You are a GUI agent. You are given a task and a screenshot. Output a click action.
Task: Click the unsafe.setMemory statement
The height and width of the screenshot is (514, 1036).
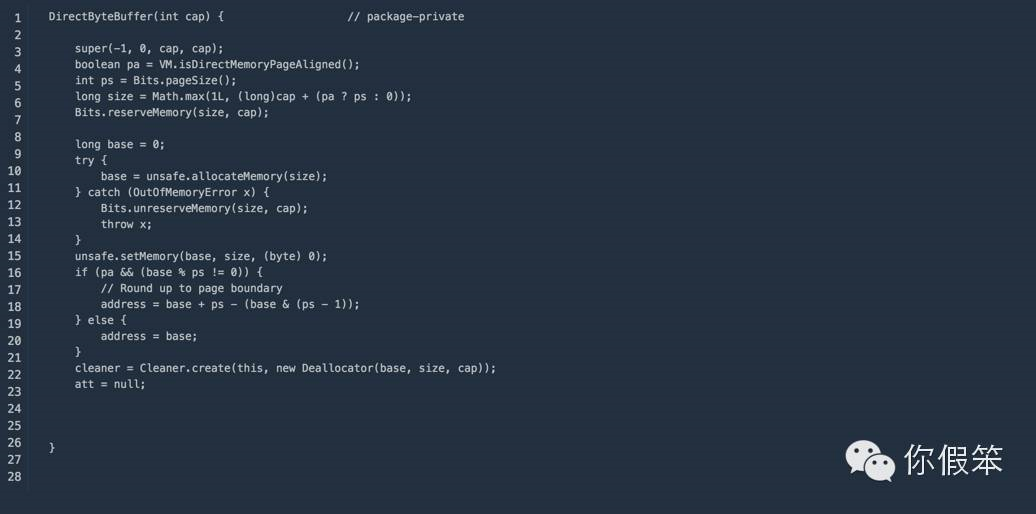(201, 256)
